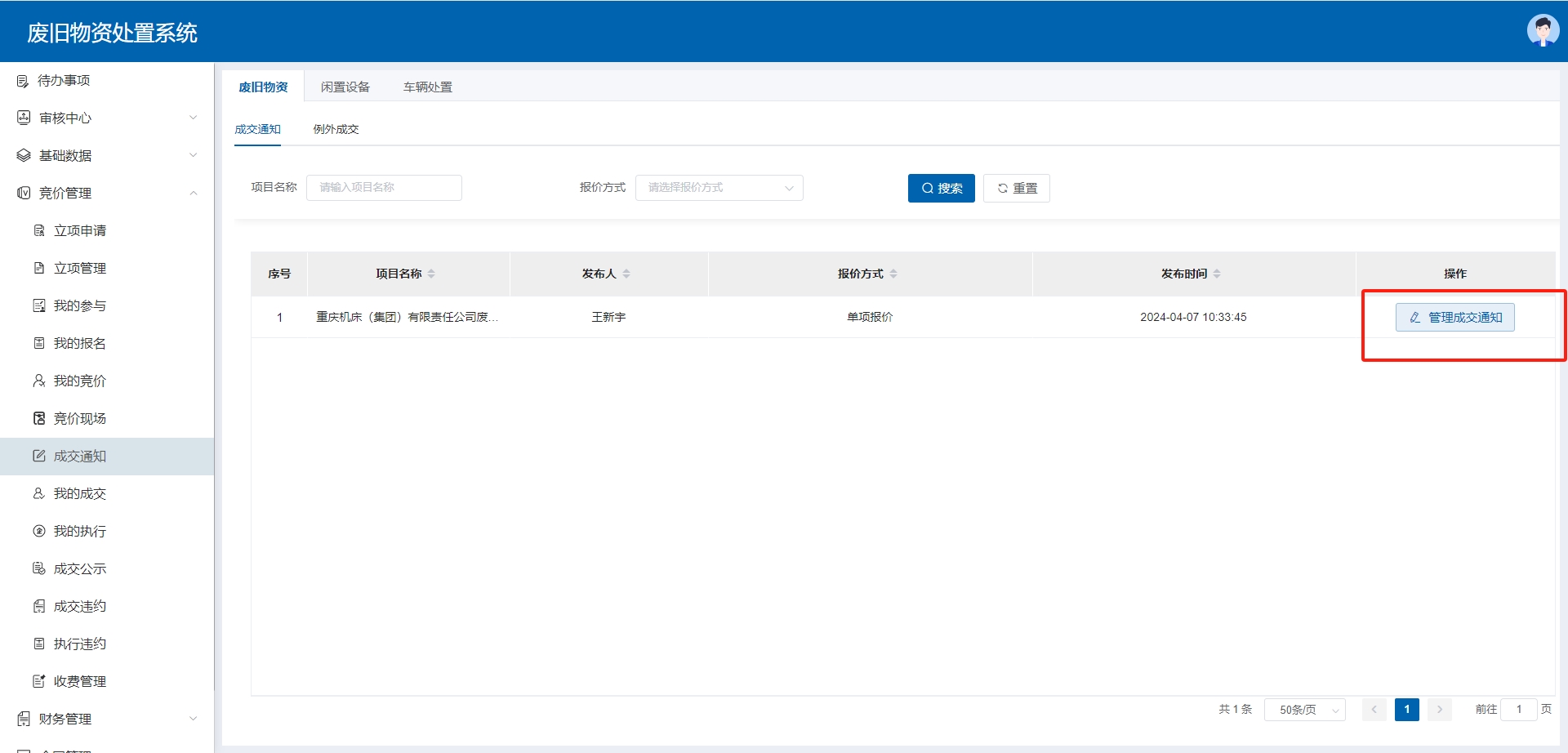Click the 项目名称 input field
This screenshot has height=753, width=1568.
click(x=384, y=188)
